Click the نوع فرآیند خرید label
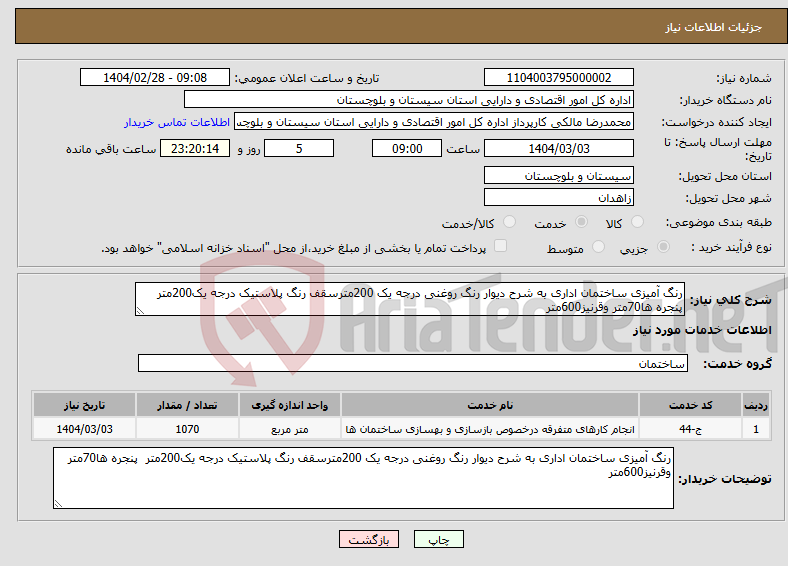The image size is (788, 566). [732, 247]
